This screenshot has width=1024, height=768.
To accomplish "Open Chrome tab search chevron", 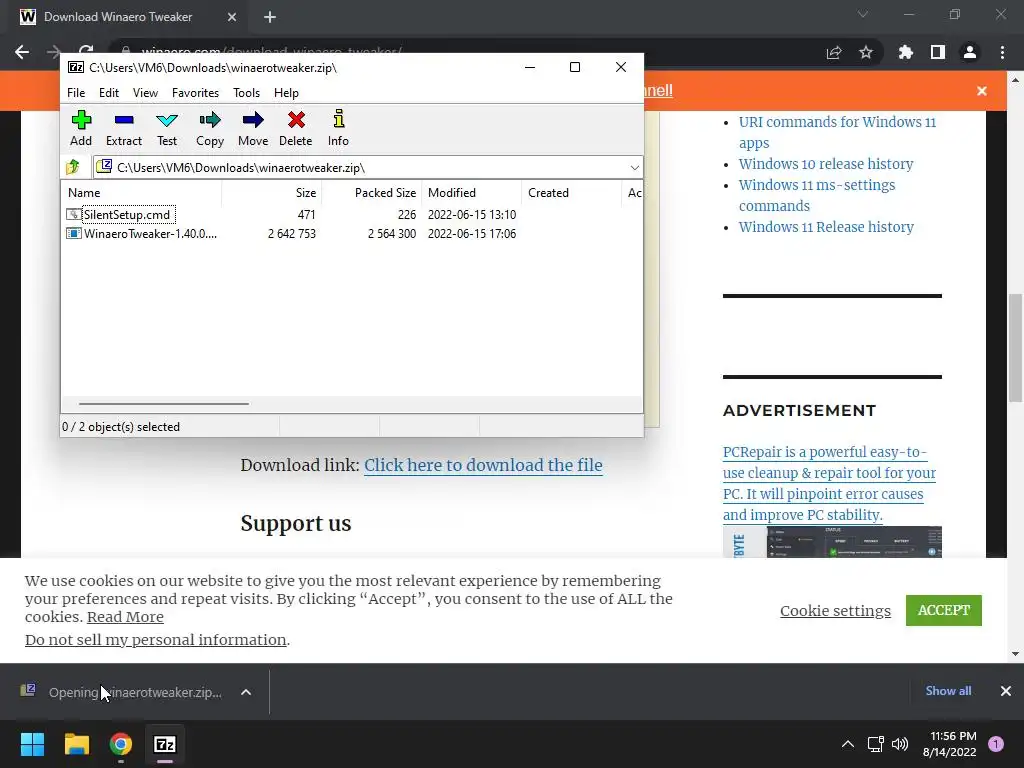I will tap(863, 14).
